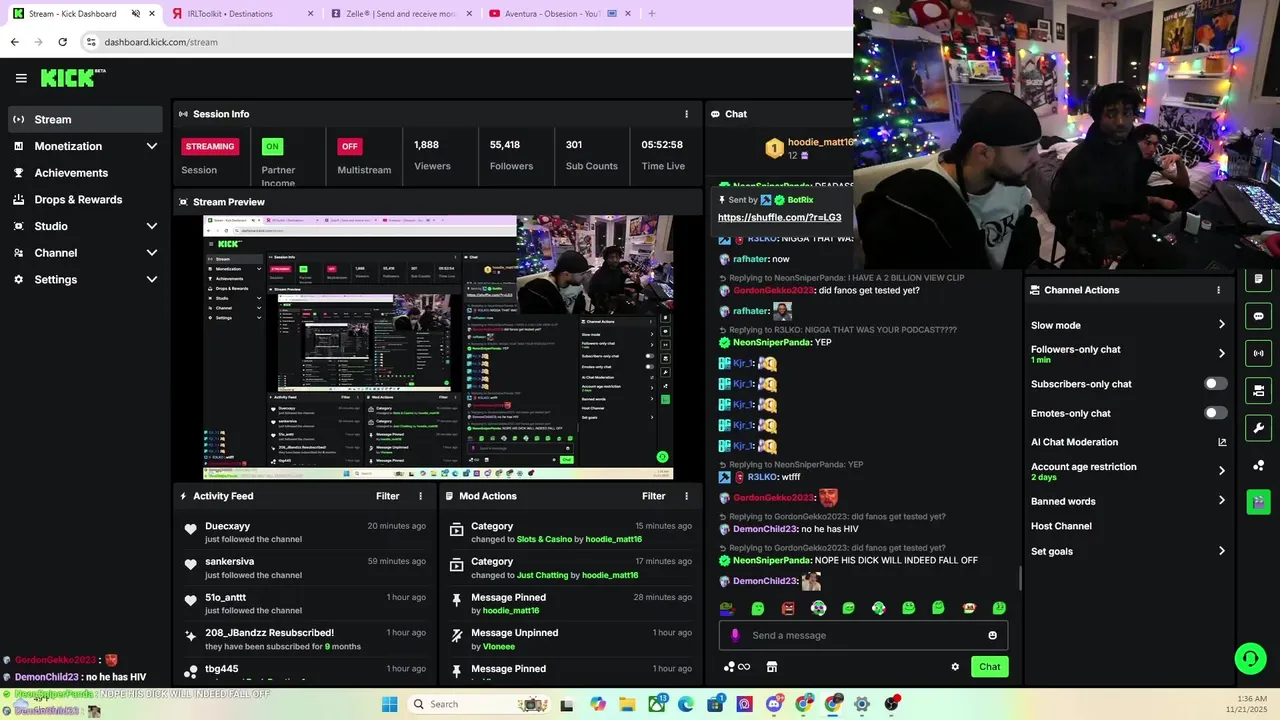
Task: Open Session Info three-dot options menu
Action: pos(686,114)
